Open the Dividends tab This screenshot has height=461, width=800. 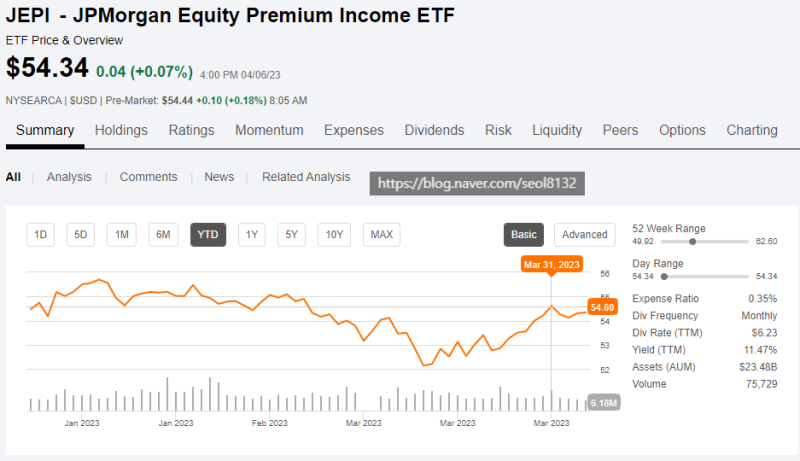[434, 130]
